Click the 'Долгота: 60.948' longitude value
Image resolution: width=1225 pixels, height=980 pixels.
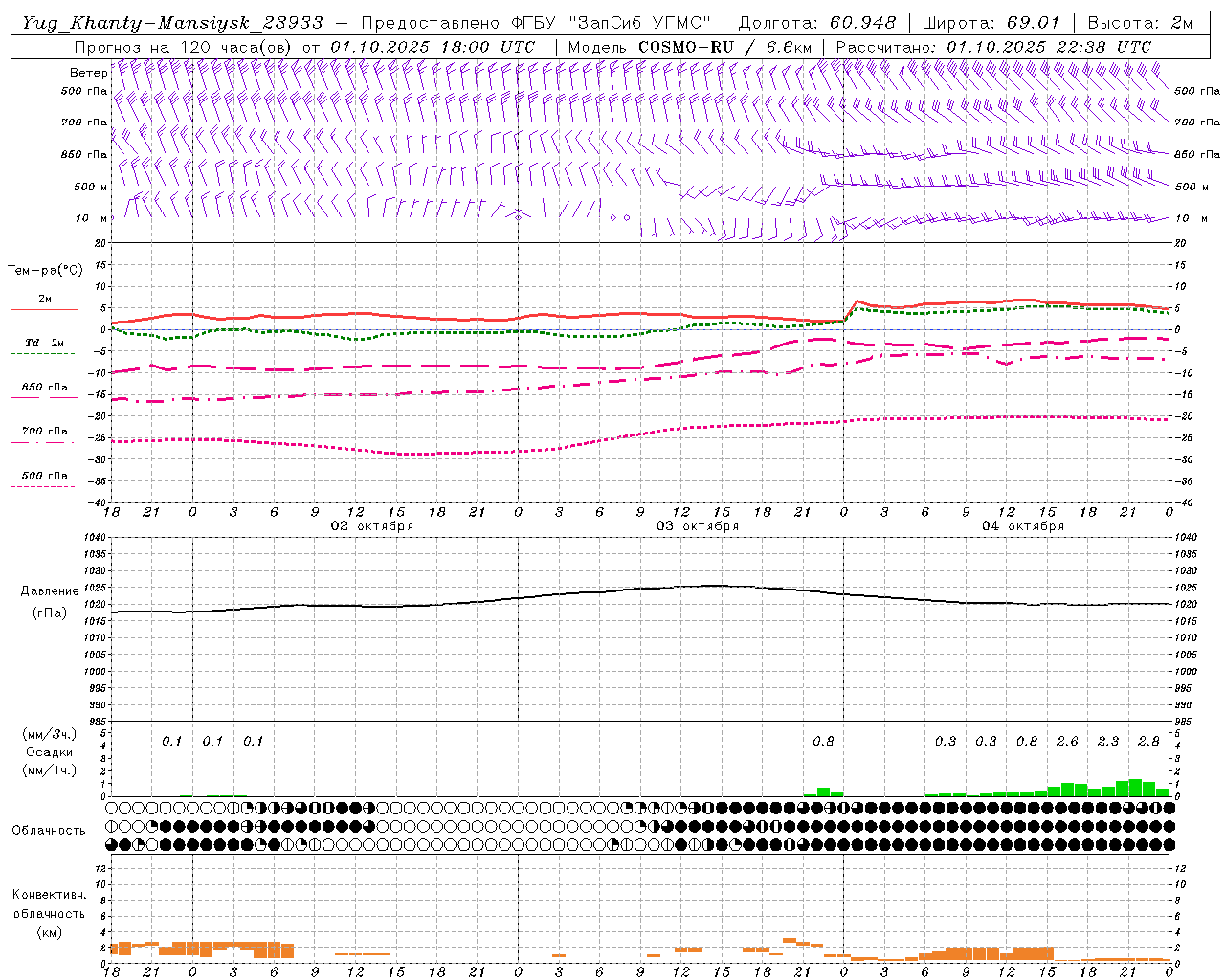pos(817,23)
